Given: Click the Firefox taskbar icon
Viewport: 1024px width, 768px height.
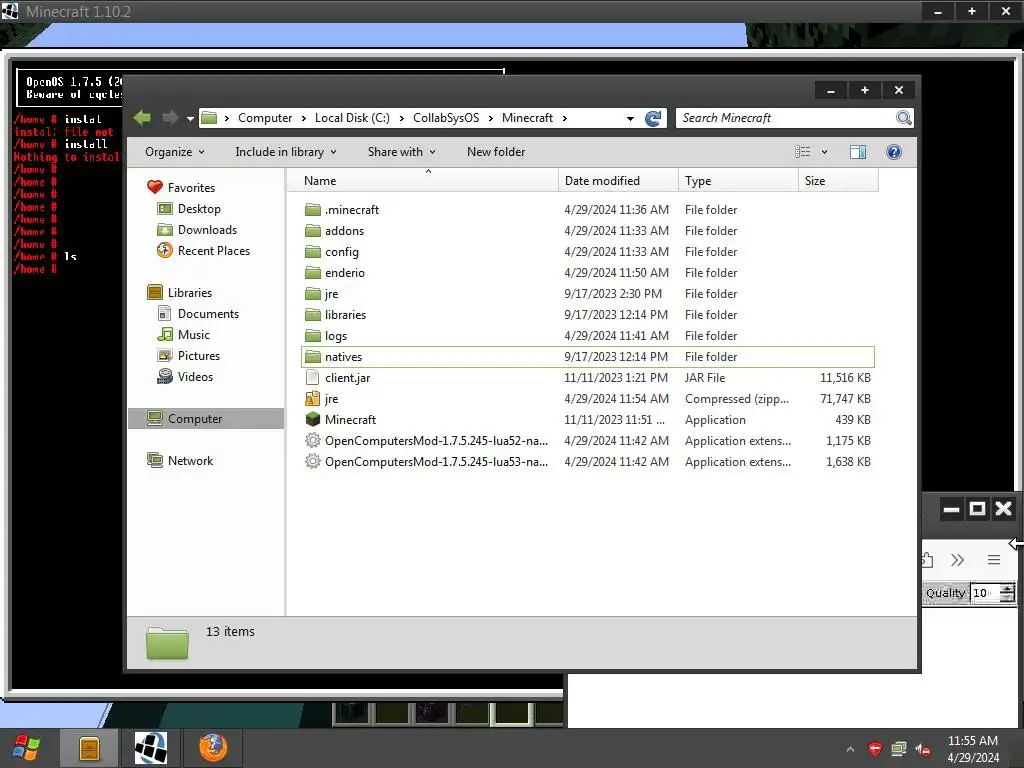Looking at the screenshot, I should coord(213,748).
